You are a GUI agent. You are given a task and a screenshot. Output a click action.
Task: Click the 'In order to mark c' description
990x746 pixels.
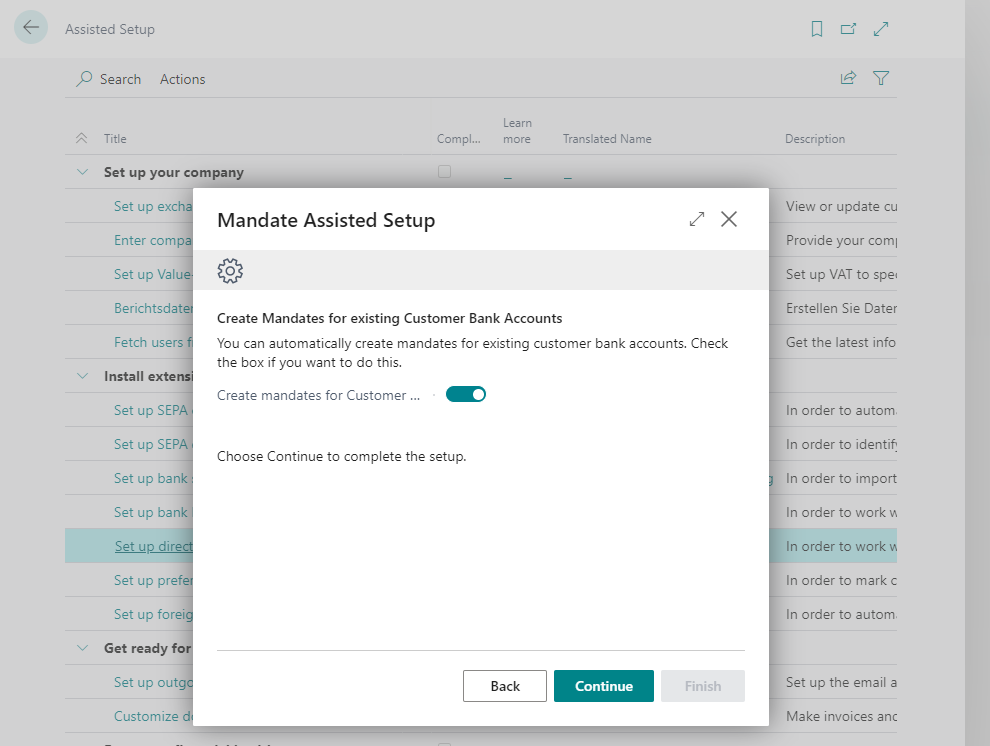(x=841, y=581)
